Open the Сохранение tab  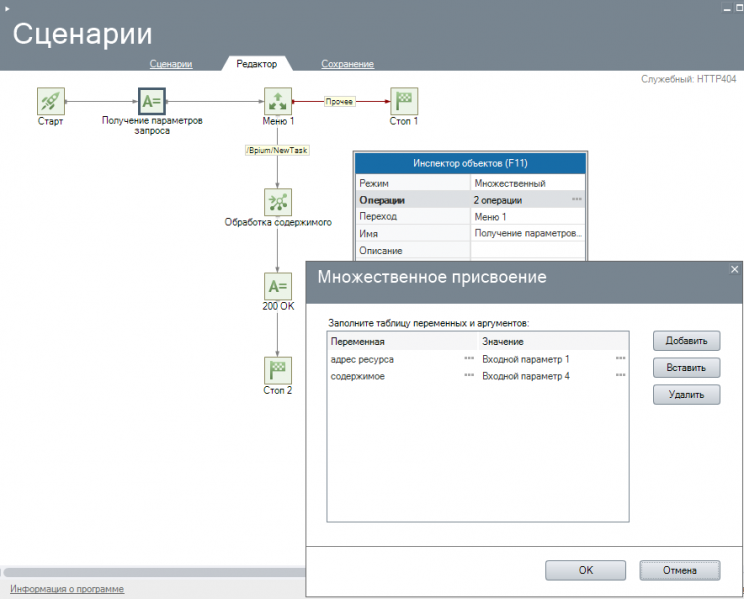point(347,64)
